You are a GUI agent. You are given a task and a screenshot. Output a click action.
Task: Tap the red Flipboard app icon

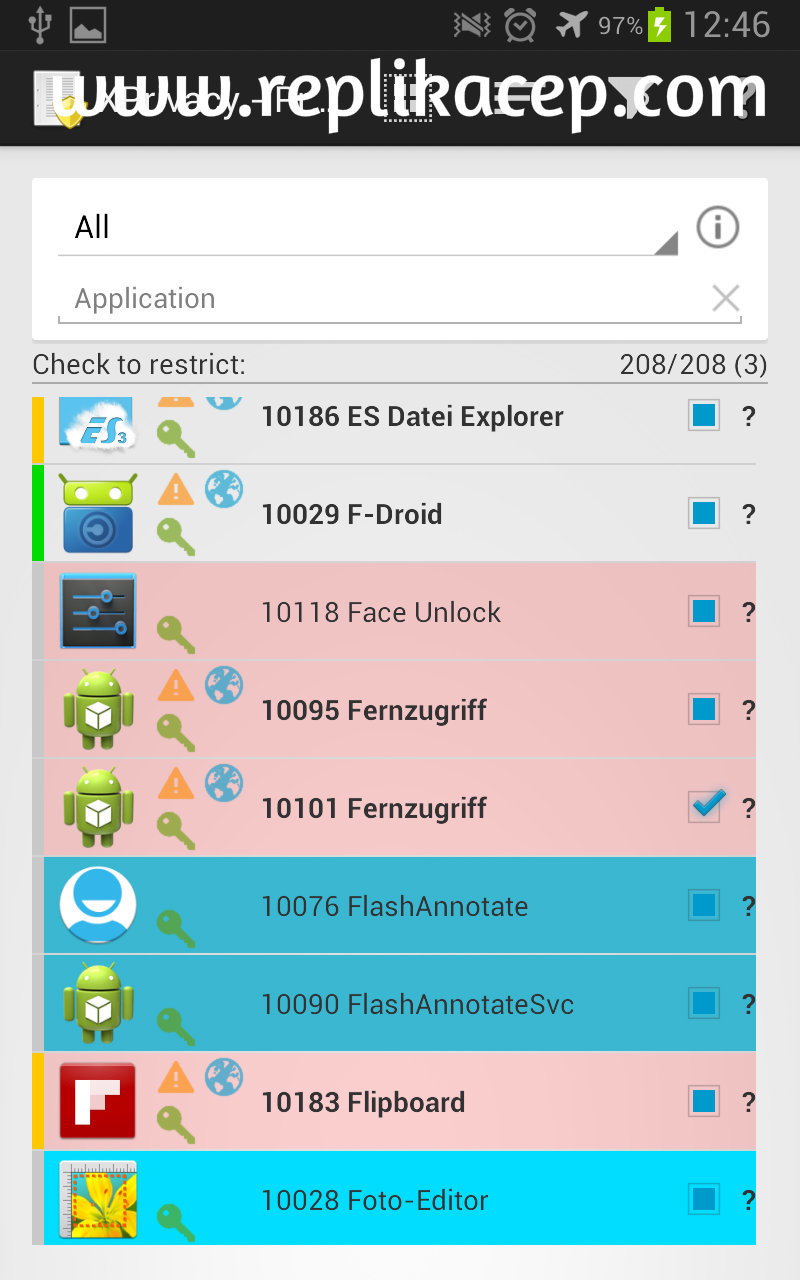(x=97, y=1101)
